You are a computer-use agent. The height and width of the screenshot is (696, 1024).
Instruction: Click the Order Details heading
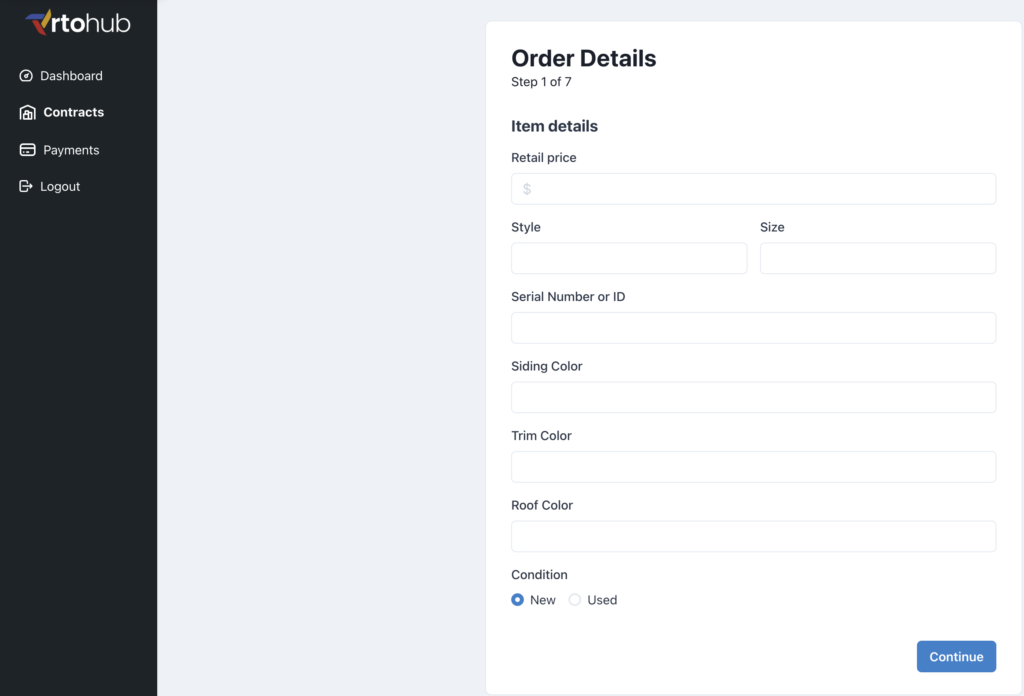click(584, 58)
